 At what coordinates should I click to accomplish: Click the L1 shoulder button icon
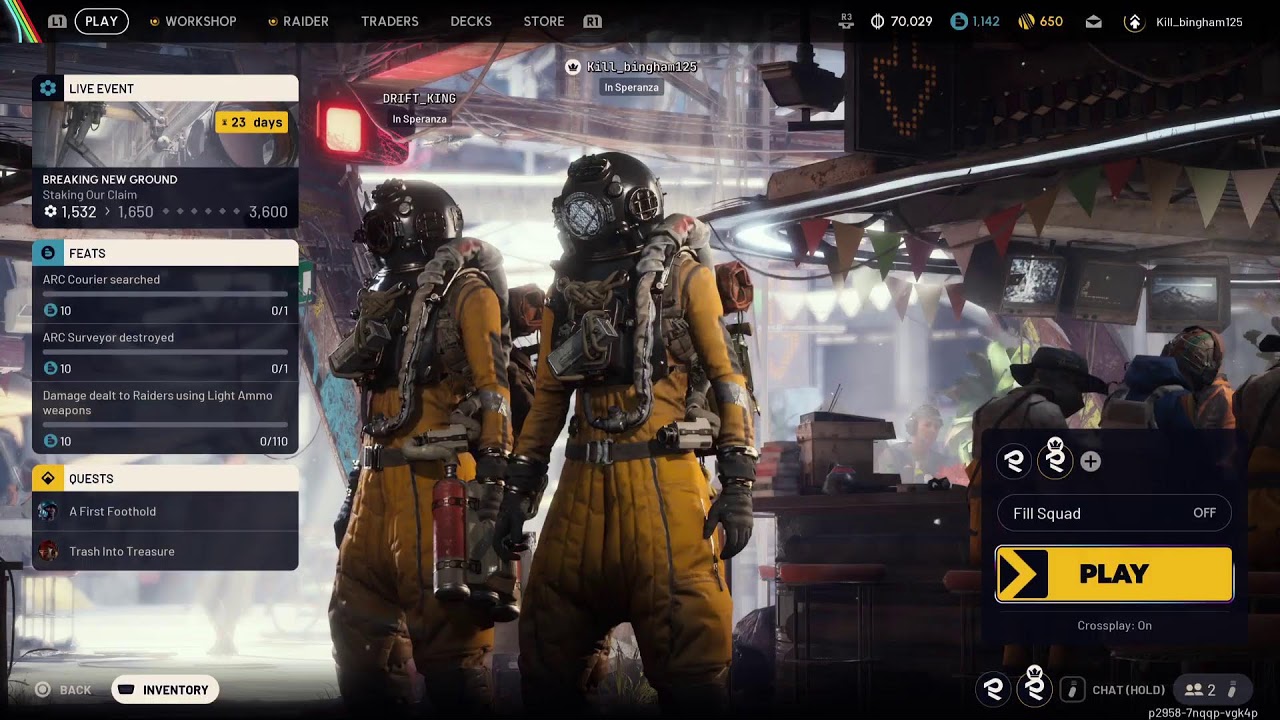[x=58, y=21]
